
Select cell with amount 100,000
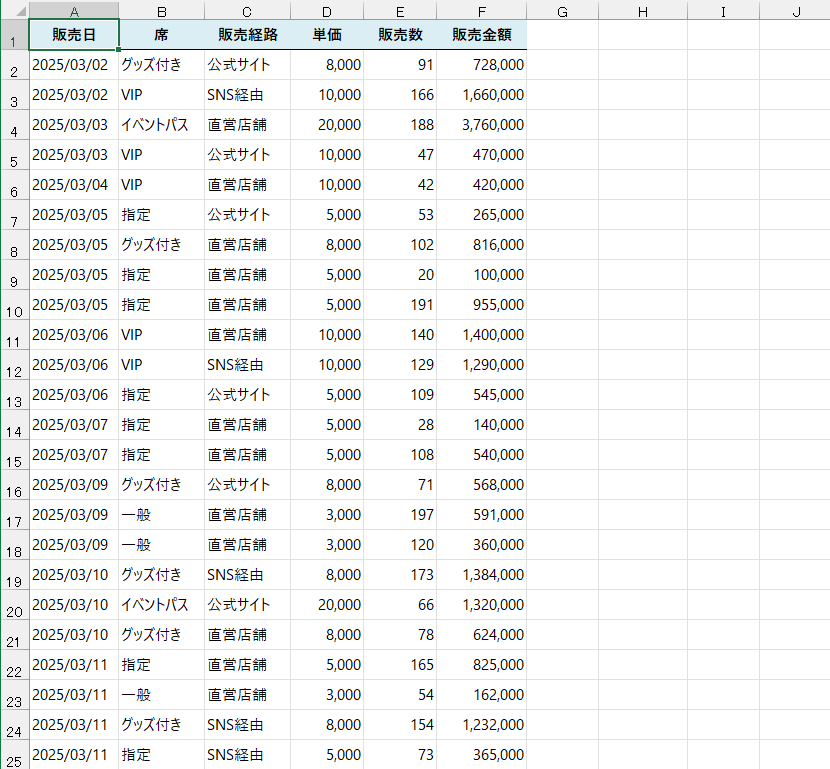482,275
